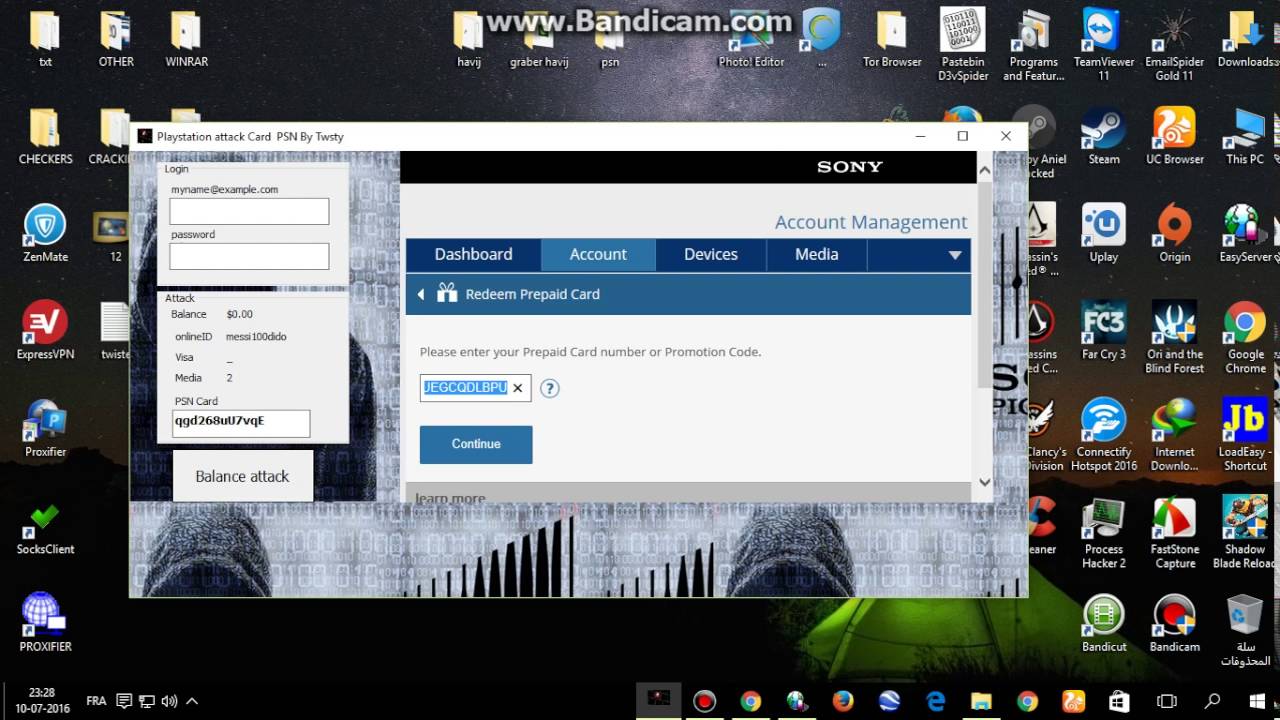Open the WINRAR folder on desktop
This screenshot has width=1280, height=720.
click(186, 40)
